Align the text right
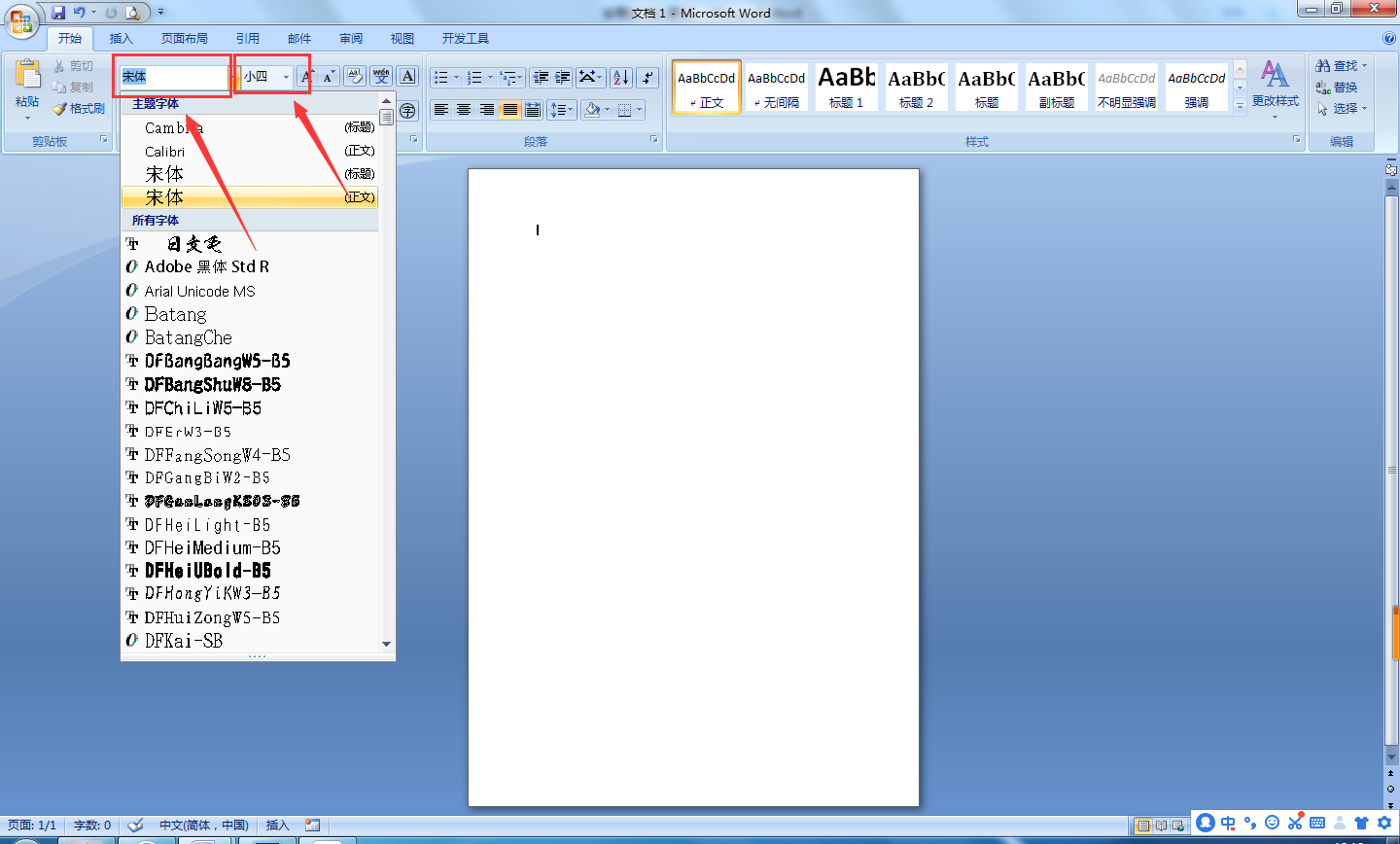This screenshot has height=844, width=1400. click(487, 110)
